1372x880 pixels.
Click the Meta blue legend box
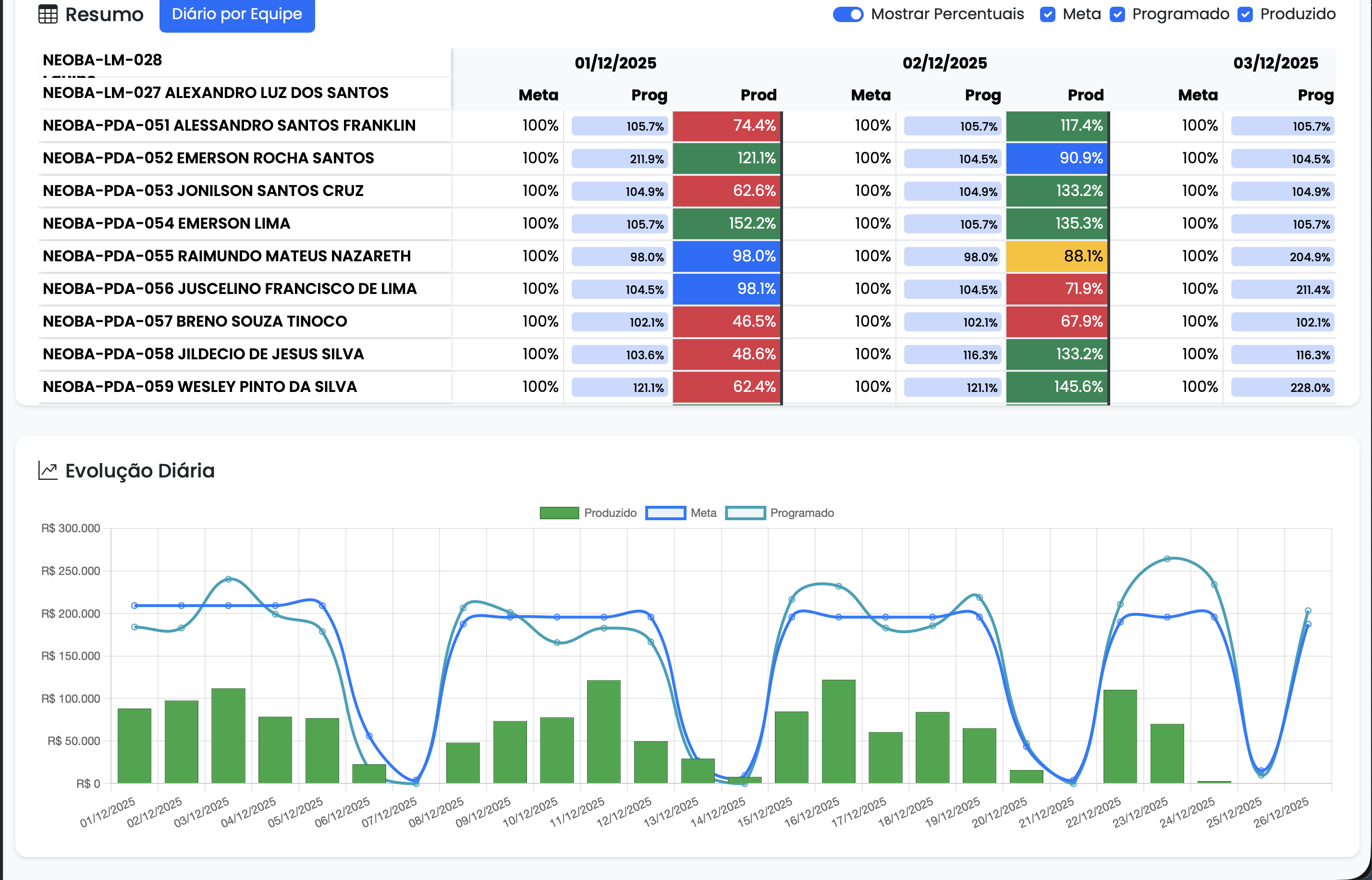click(665, 513)
